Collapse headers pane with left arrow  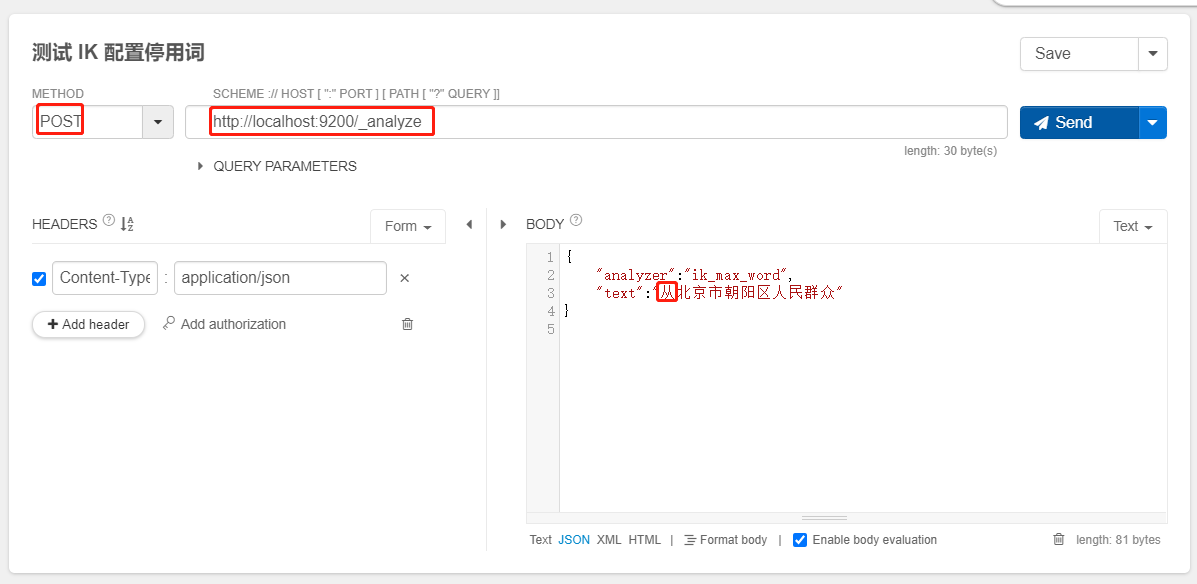click(x=469, y=225)
